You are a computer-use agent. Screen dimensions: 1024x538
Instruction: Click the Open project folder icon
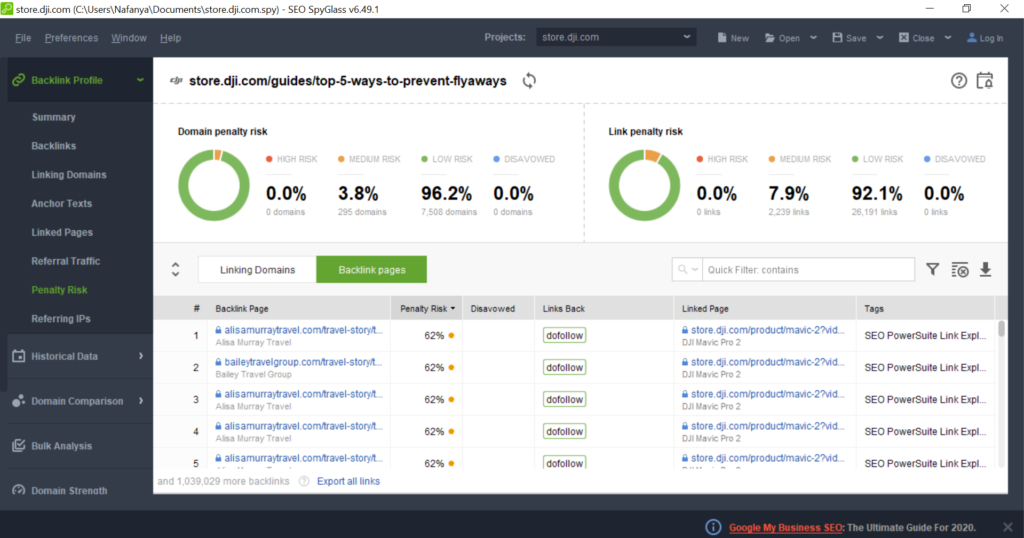pos(770,38)
